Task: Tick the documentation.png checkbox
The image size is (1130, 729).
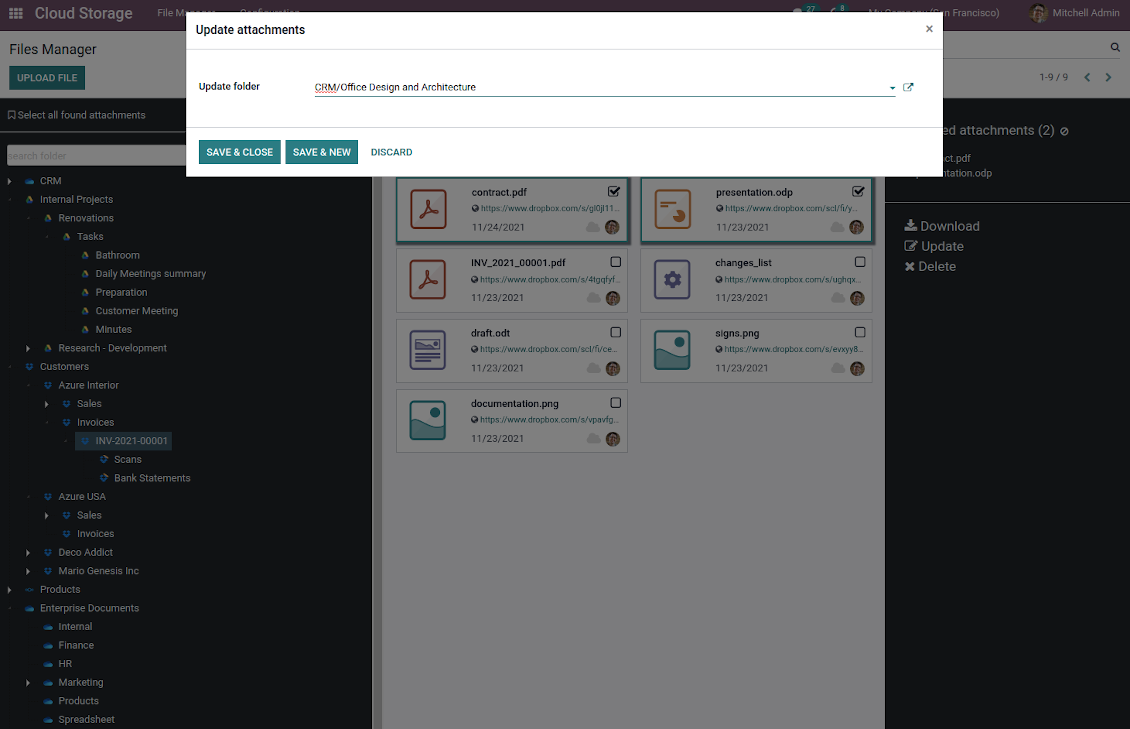Action: pyautogui.click(x=615, y=403)
